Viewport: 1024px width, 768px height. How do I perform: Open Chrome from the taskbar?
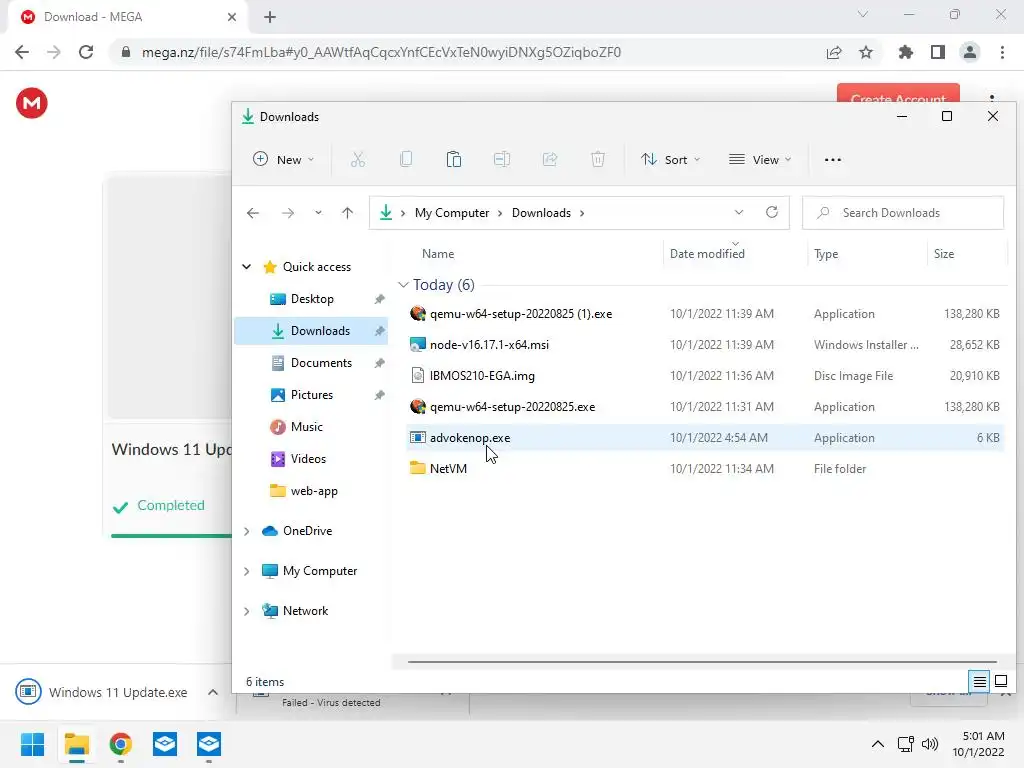pyautogui.click(x=121, y=744)
